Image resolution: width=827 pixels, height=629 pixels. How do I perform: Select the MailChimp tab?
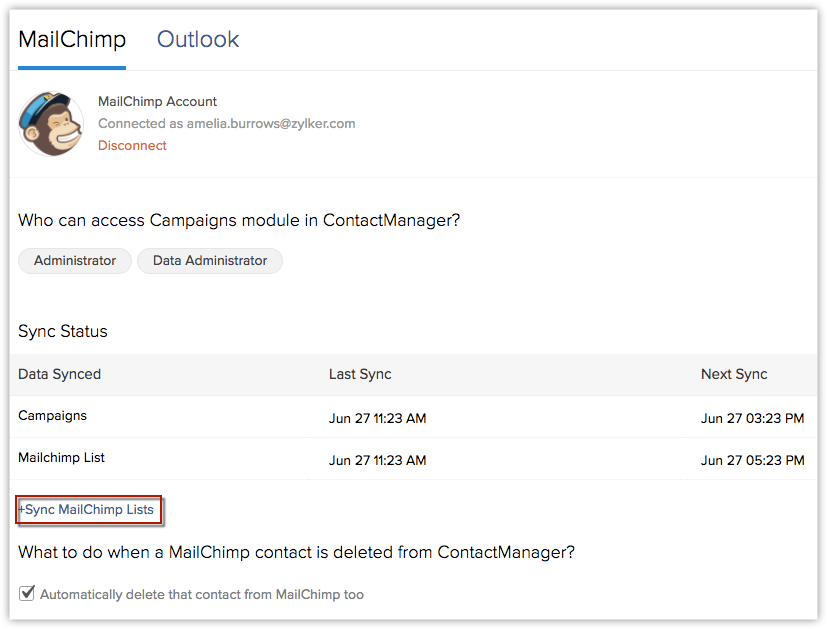pyautogui.click(x=72, y=40)
